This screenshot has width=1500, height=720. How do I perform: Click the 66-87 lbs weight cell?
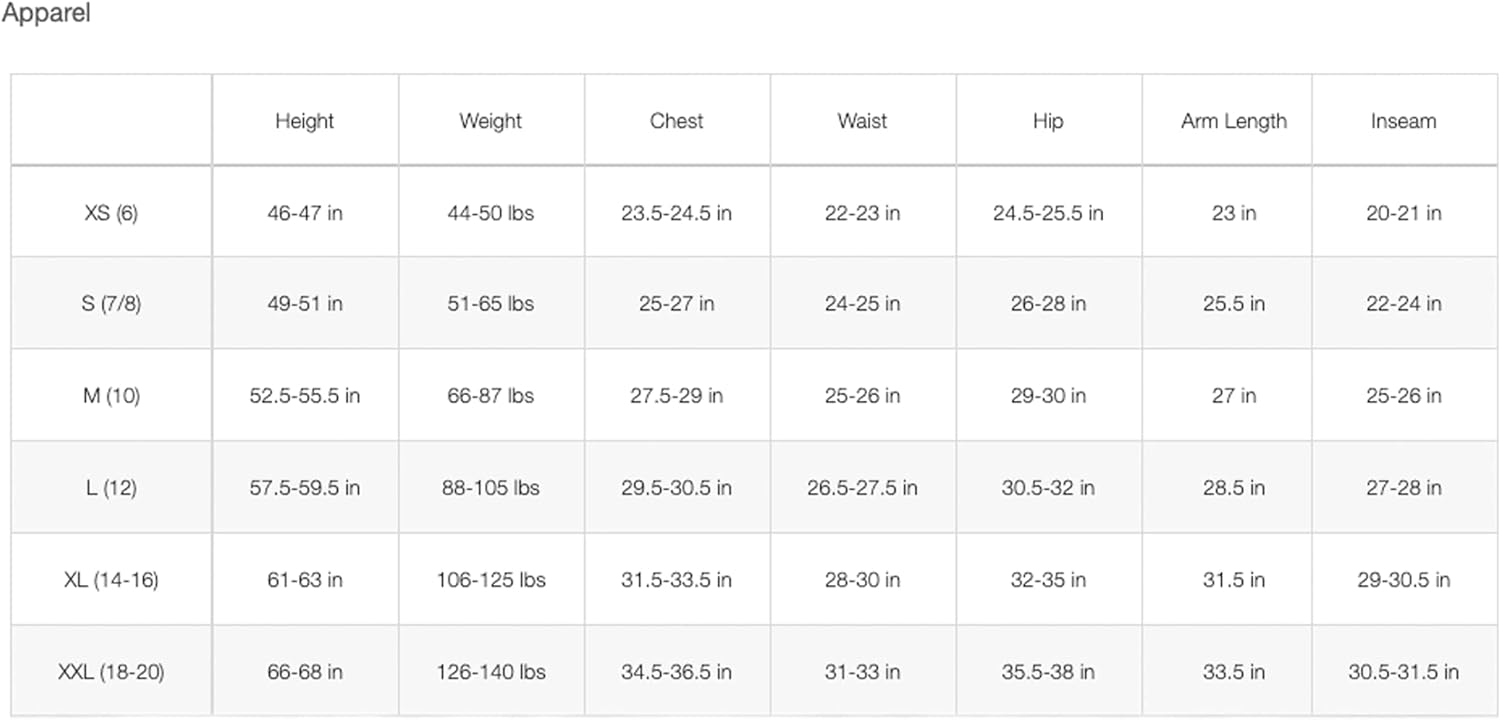(x=490, y=396)
